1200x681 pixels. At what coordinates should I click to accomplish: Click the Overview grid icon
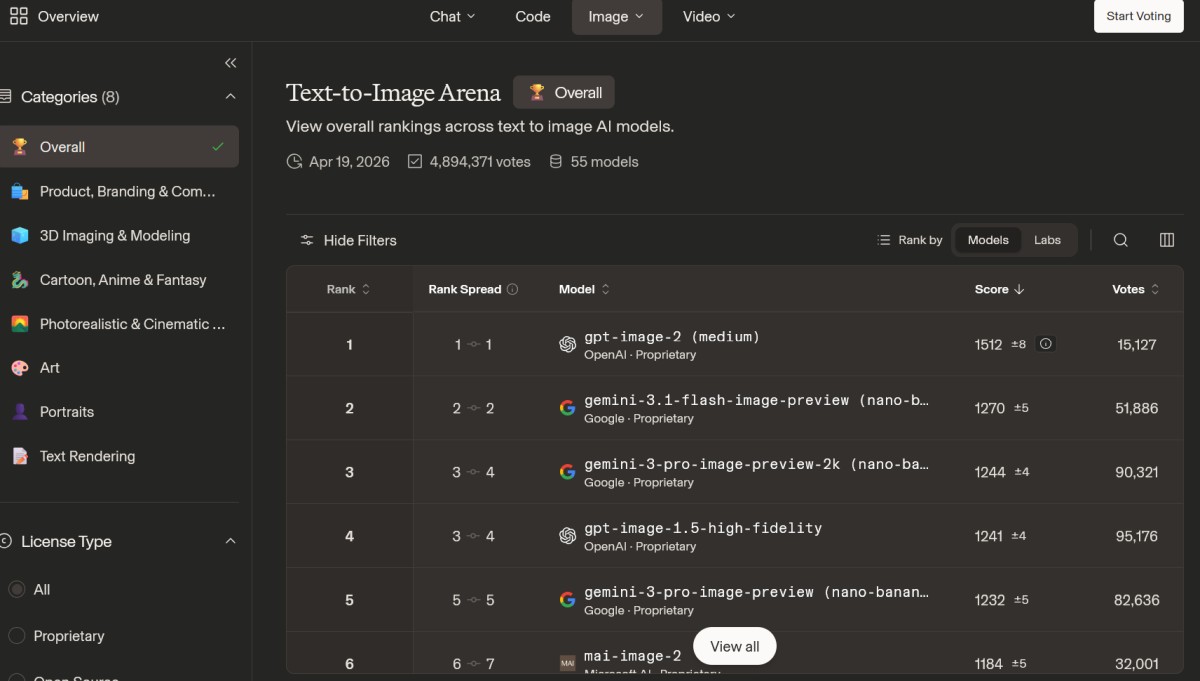18,16
